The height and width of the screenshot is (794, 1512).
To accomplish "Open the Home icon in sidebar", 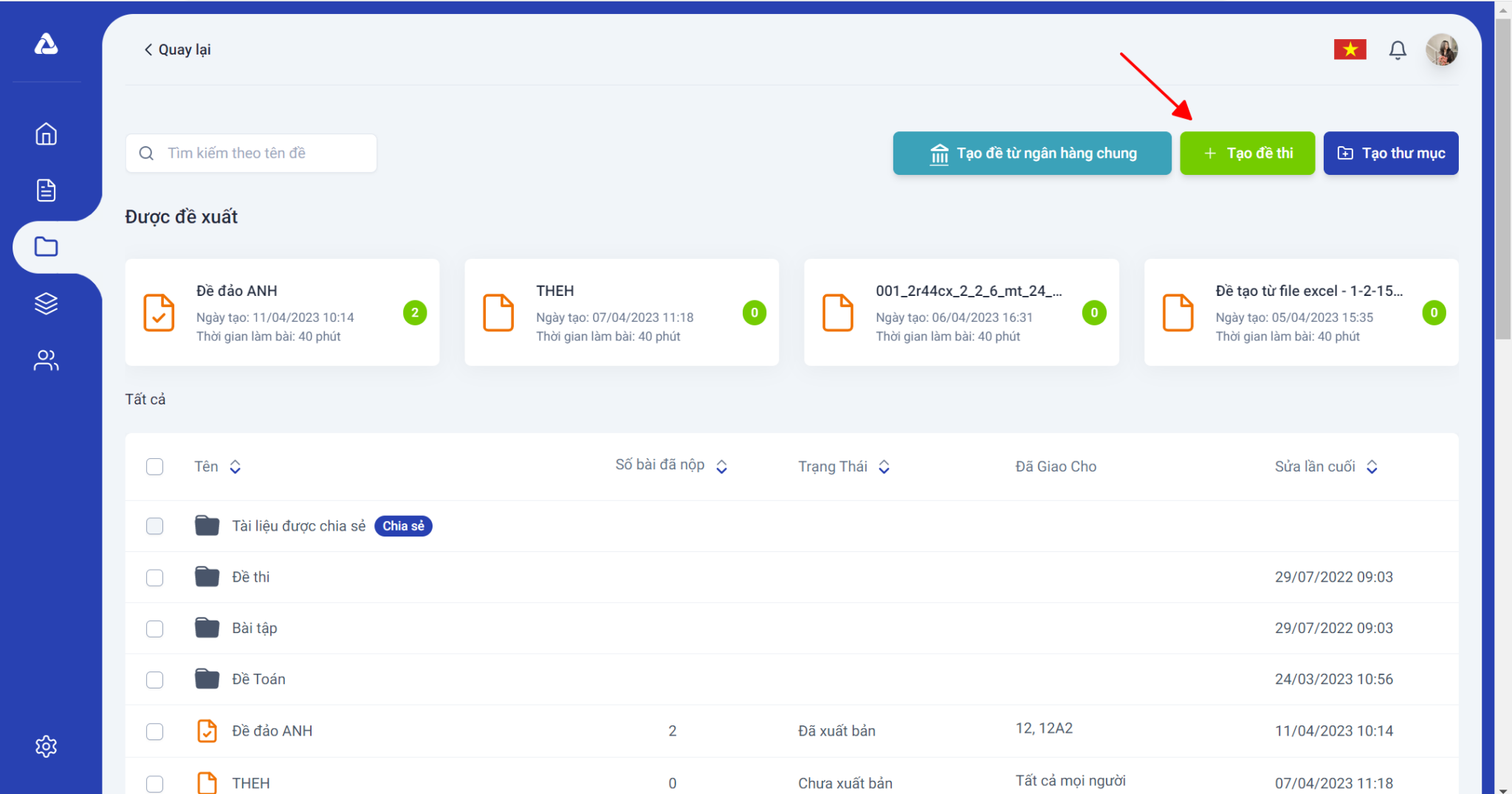I will pos(46,134).
